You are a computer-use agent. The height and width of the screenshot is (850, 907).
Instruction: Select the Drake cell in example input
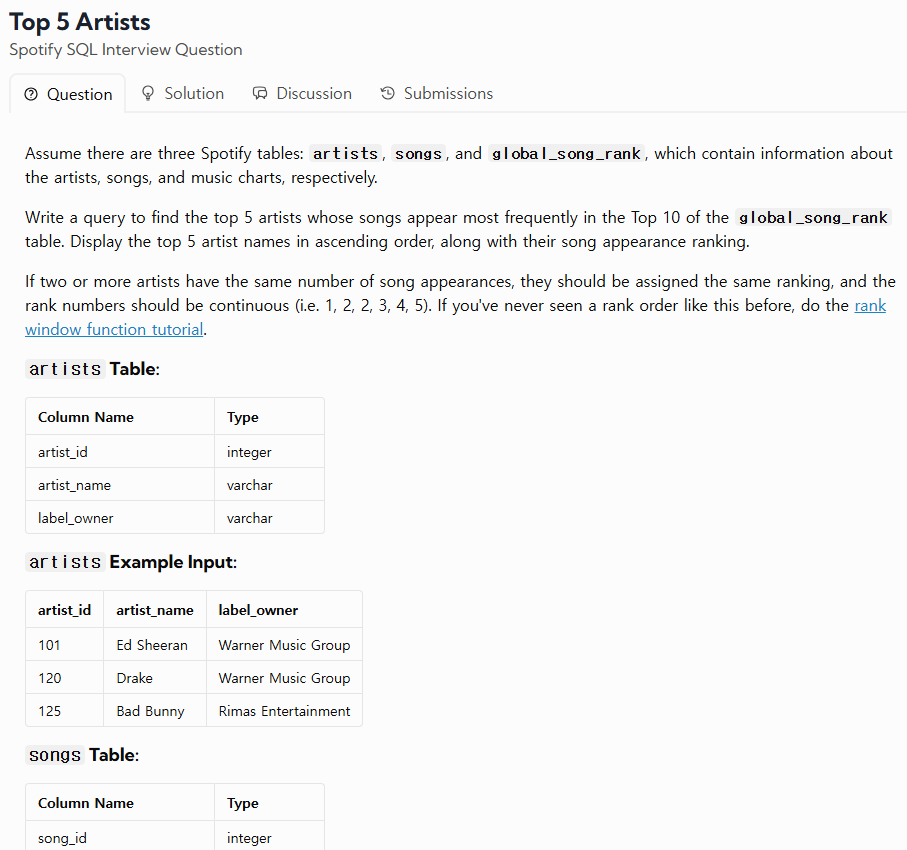pos(154,678)
